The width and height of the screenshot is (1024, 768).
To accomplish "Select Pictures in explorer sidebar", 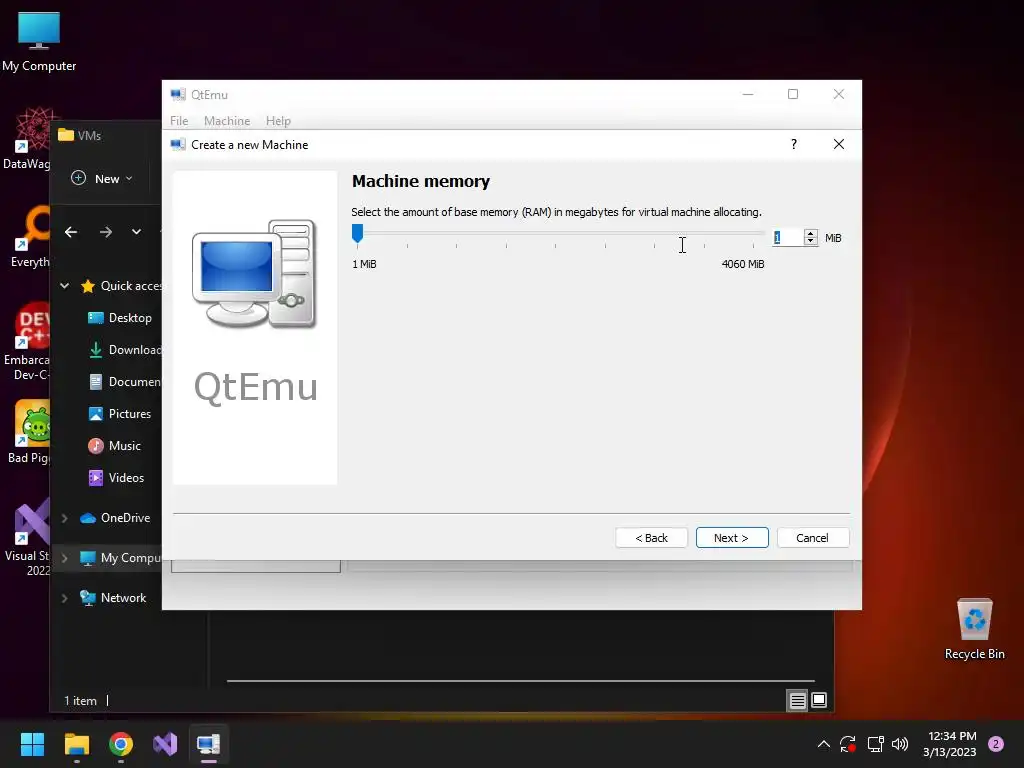I will point(120,414).
